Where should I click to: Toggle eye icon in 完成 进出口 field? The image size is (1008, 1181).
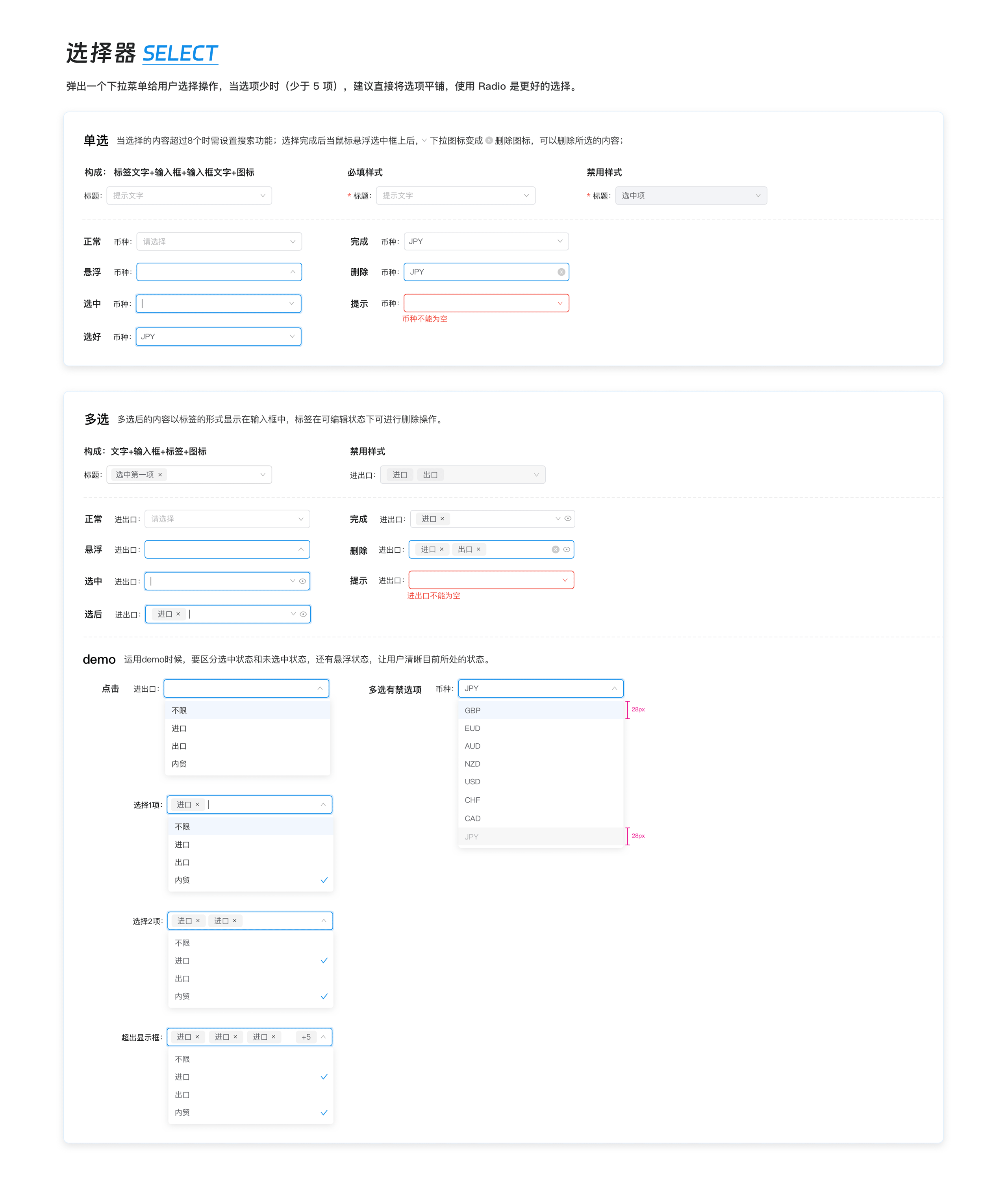tap(567, 519)
